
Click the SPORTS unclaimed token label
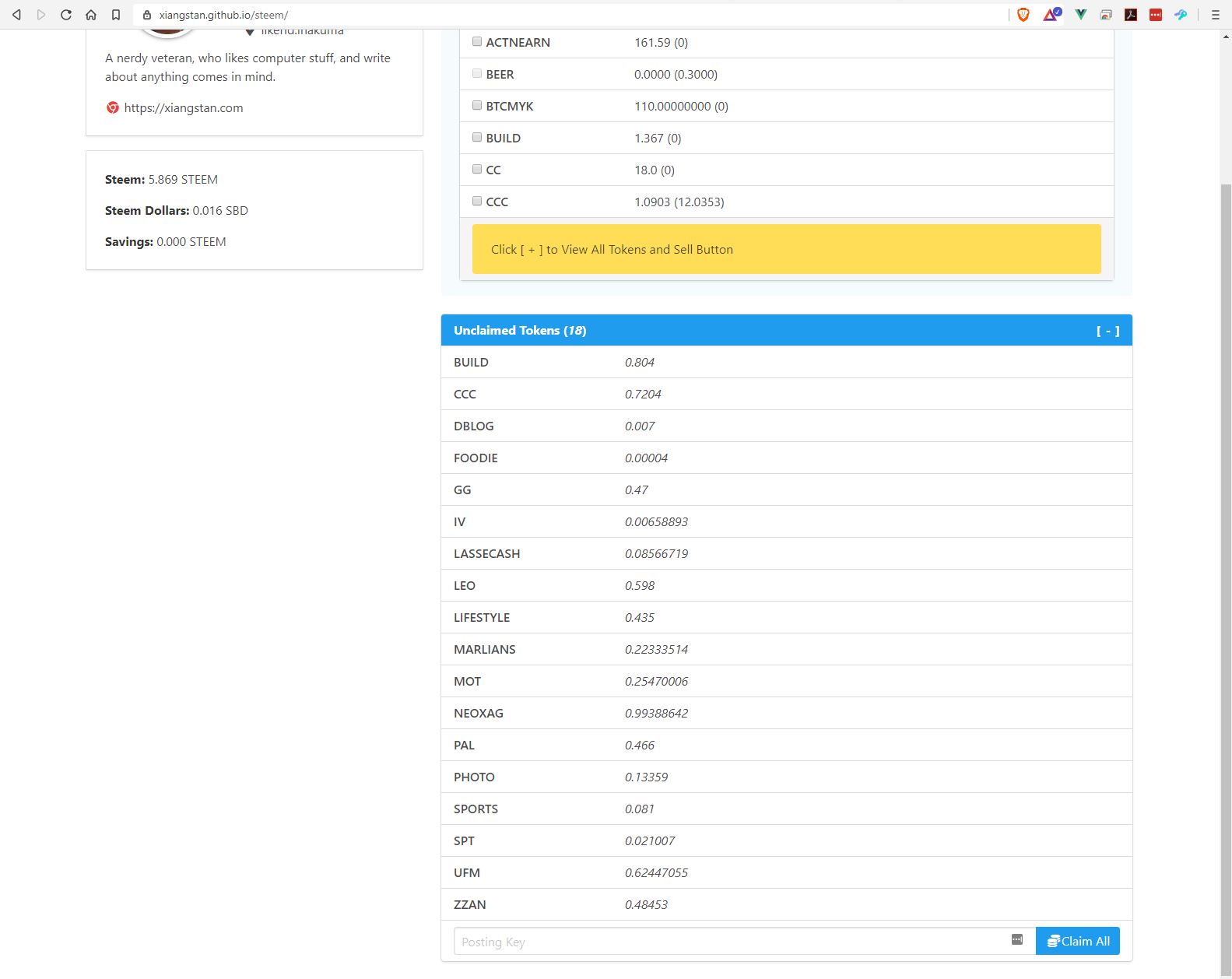pyautogui.click(x=476, y=809)
